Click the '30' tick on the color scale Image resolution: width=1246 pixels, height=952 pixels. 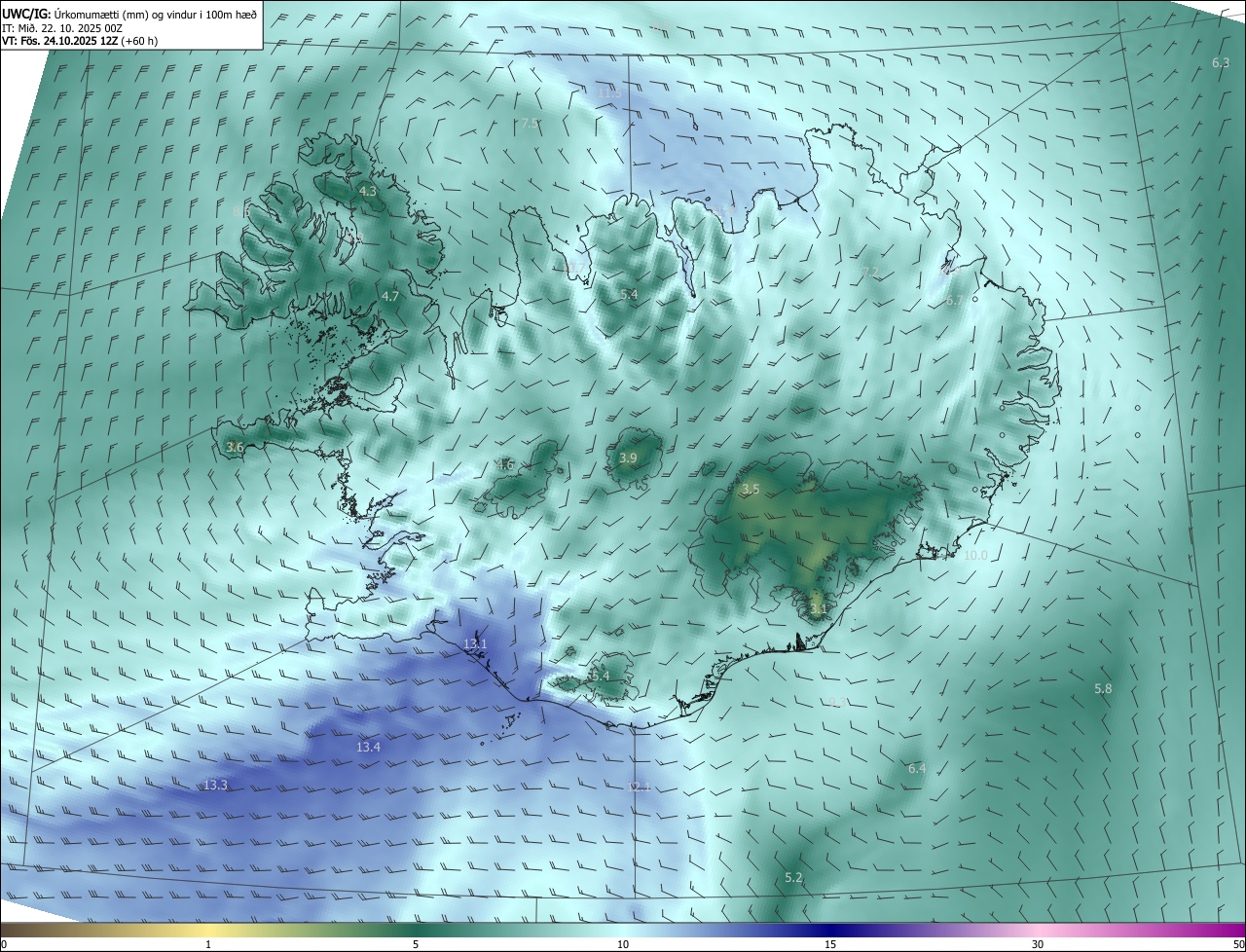tap(1038, 944)
